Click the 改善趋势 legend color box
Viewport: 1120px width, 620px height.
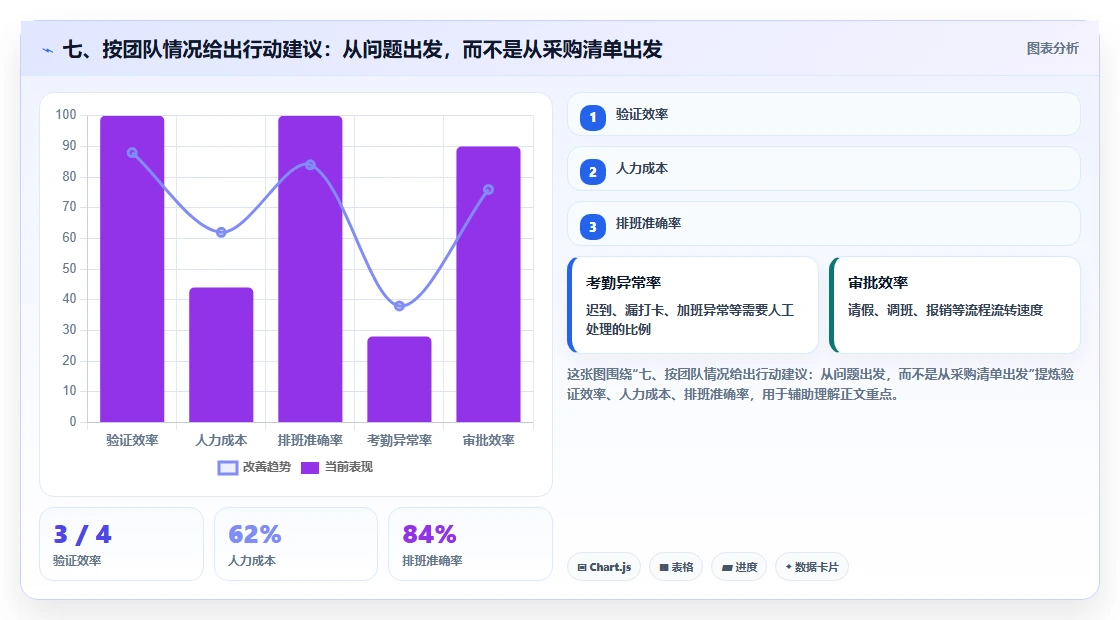(227, 468)
